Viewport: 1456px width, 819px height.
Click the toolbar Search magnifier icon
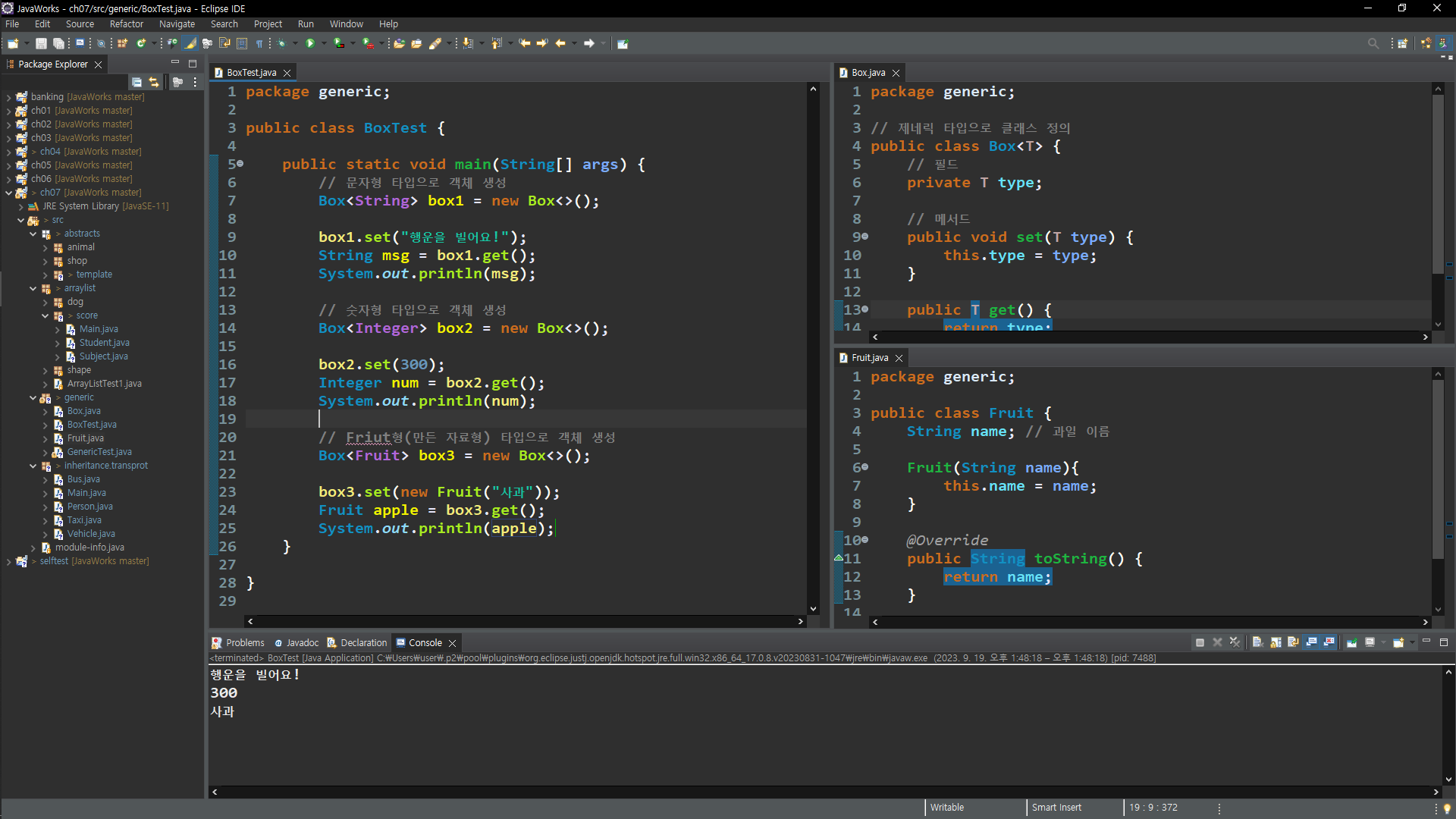click(1373, 43)
